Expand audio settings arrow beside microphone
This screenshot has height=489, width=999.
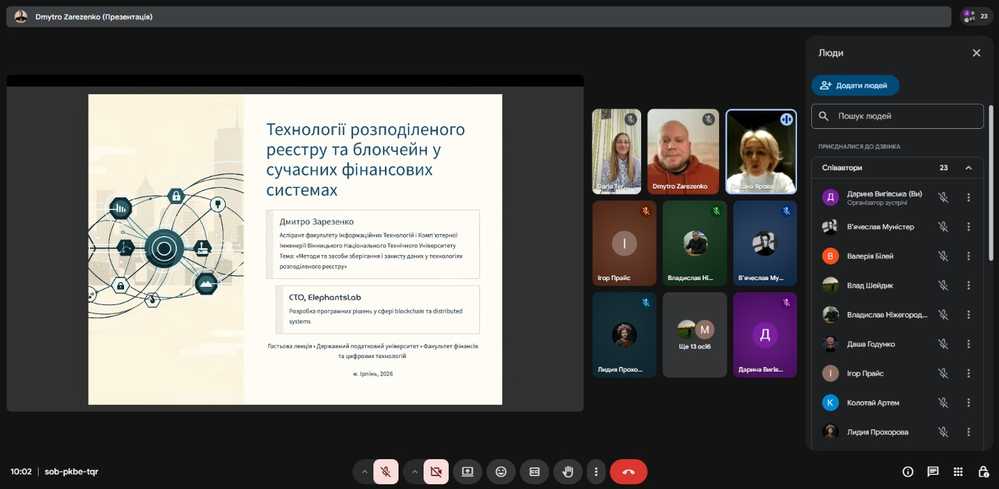pyautogui.click(x=362, y=471)
